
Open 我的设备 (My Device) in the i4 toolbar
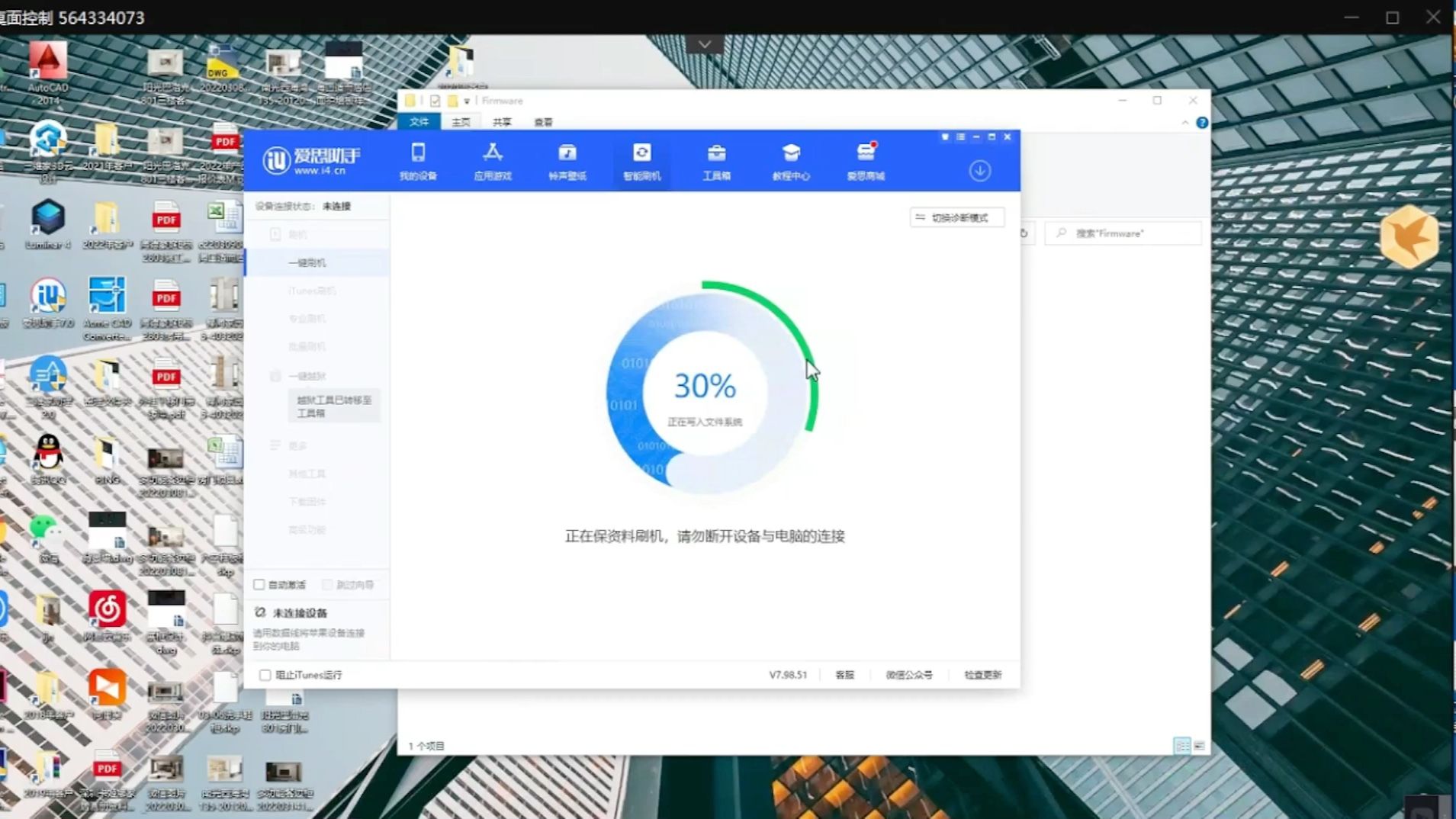[x=418, y=162]
